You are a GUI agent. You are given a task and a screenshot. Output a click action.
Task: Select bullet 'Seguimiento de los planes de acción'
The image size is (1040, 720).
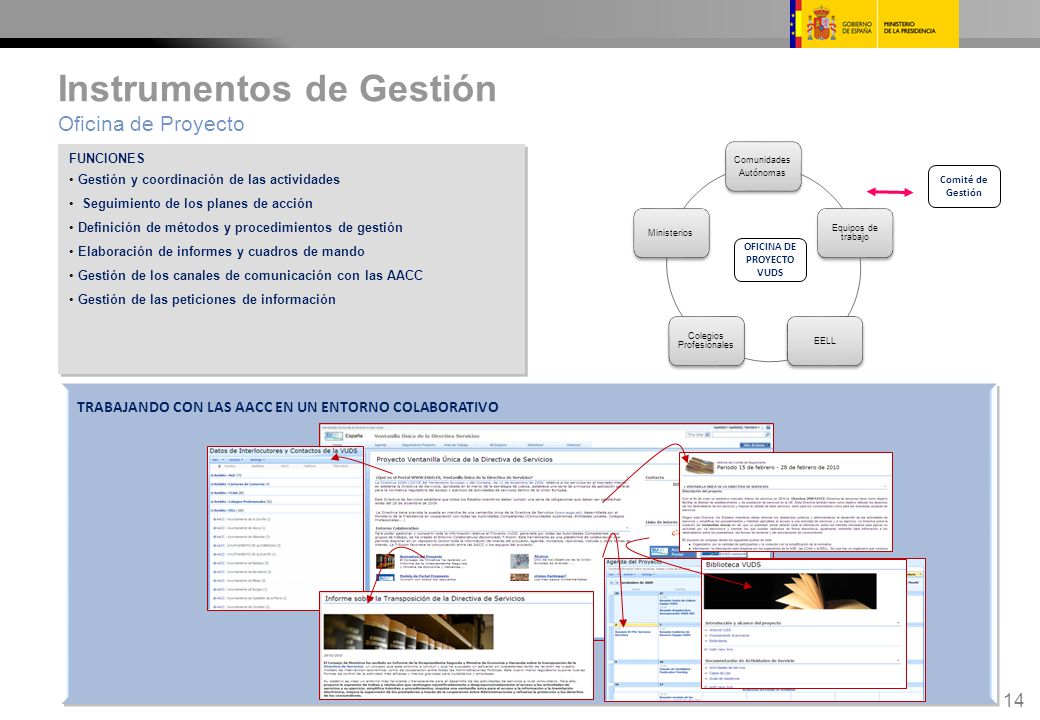tap(198, 204)
